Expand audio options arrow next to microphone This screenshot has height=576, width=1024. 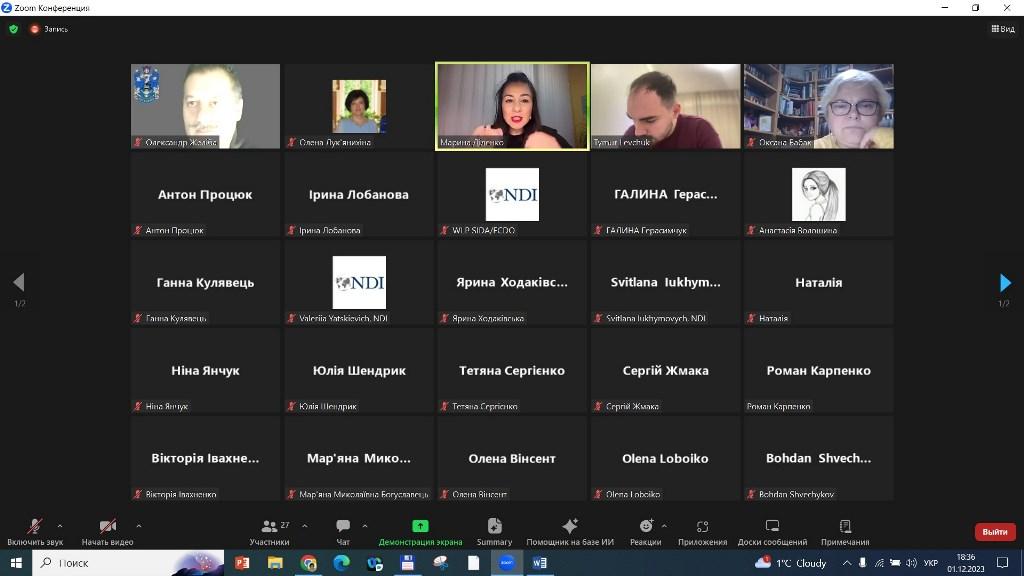click(x=59, y=526)
